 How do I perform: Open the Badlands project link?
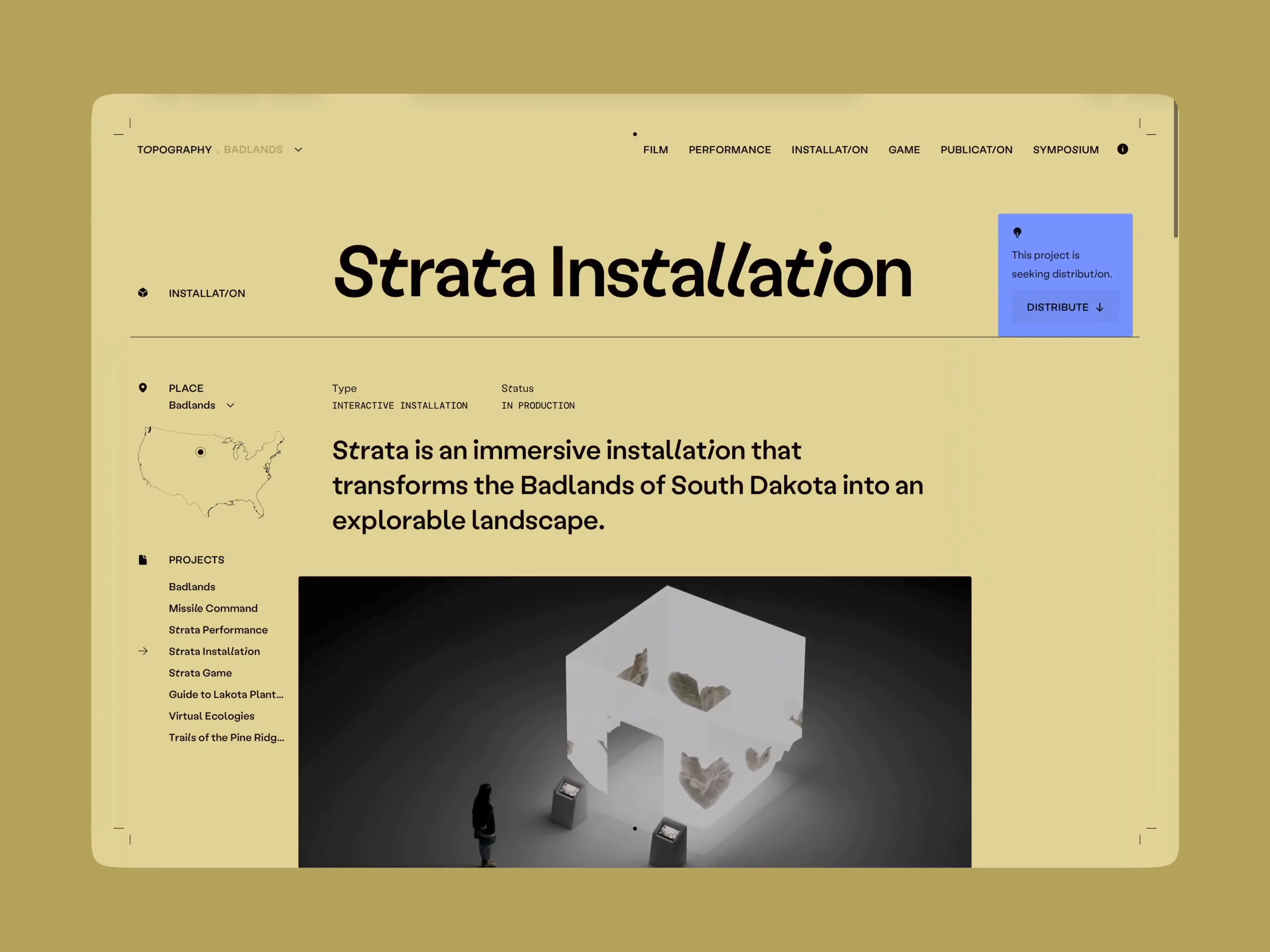click(x=192, y=587)
